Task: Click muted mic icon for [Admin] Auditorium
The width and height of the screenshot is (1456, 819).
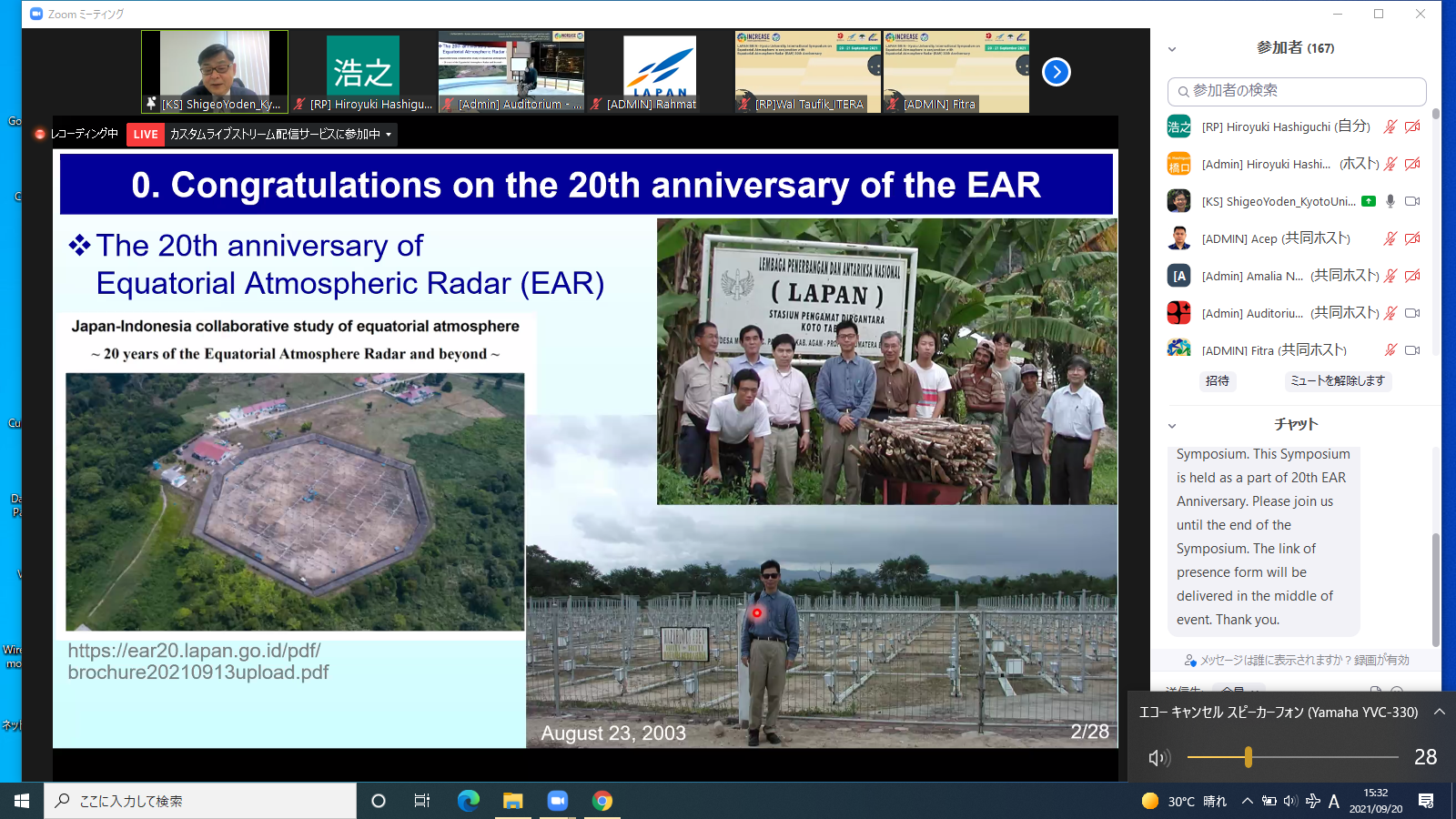Action: click(1390, 313)
